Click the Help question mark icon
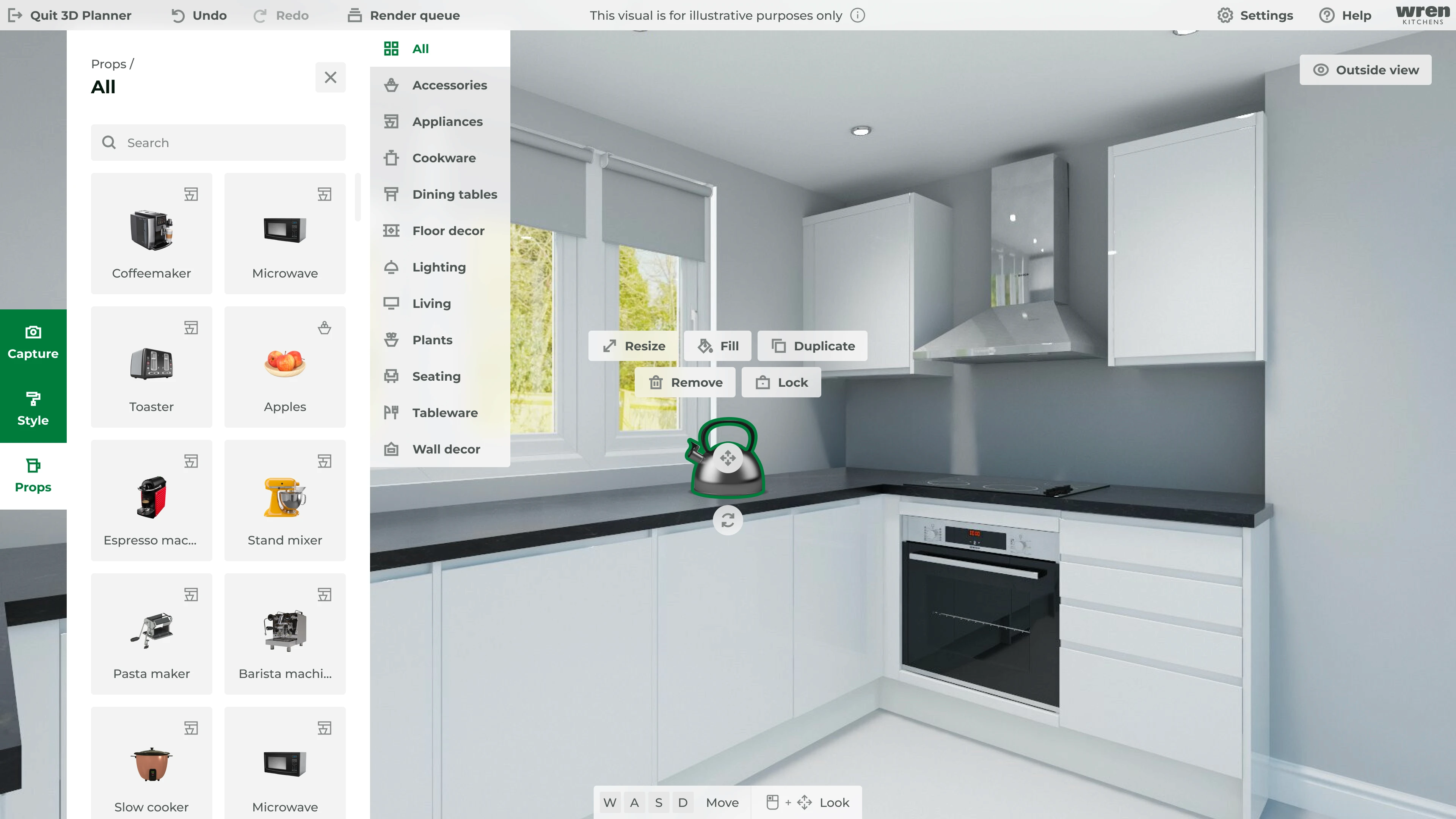This screenshot has width=1456, height=819. click(1327, 15)
